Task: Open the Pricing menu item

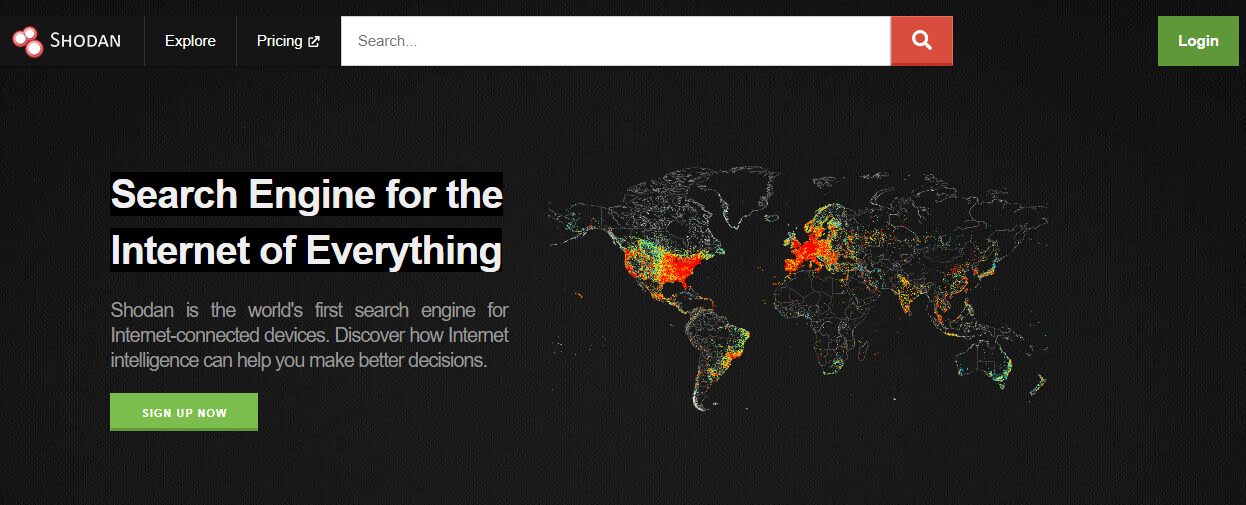Action: (288, 41)
